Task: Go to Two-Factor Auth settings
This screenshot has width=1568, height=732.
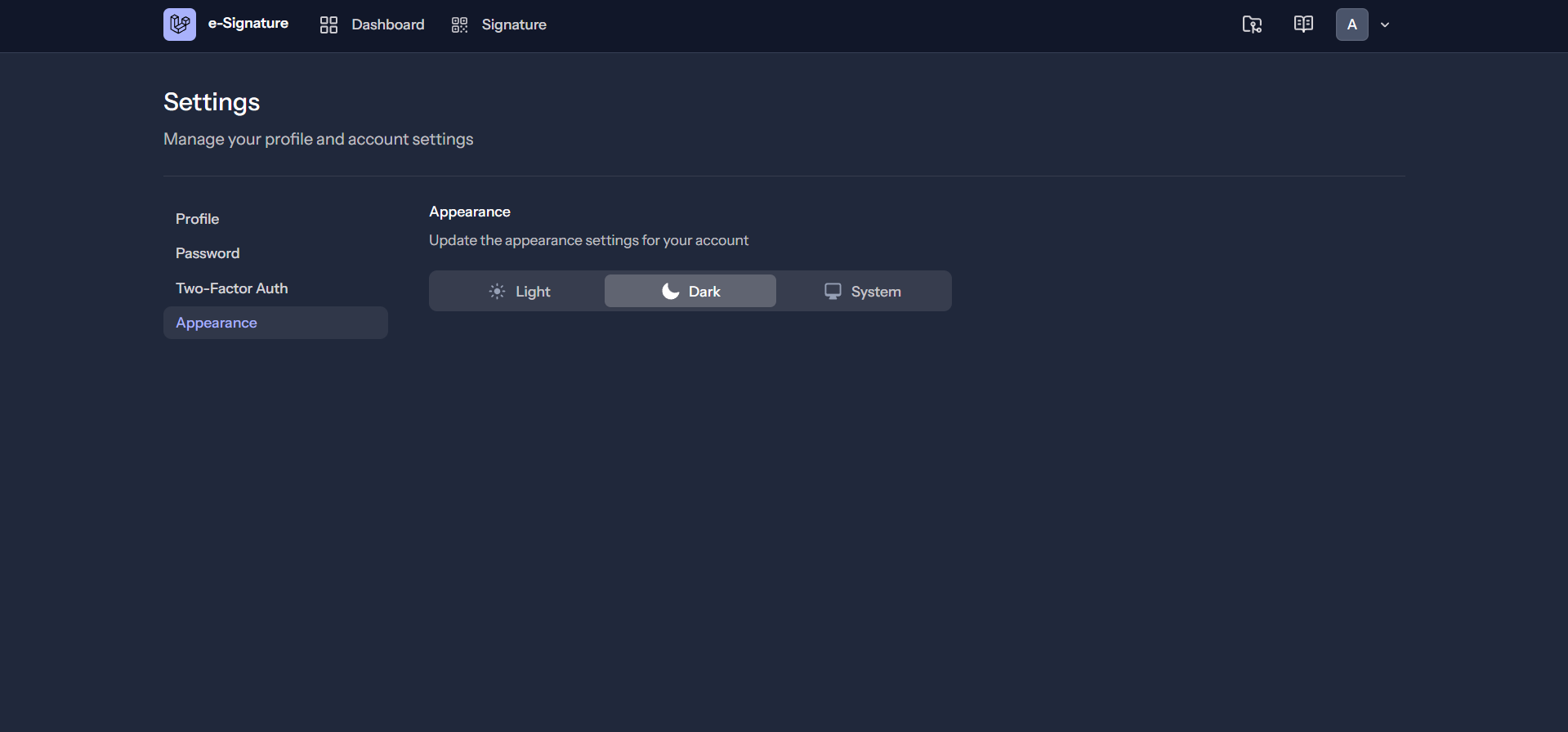Action: [231, 288]
